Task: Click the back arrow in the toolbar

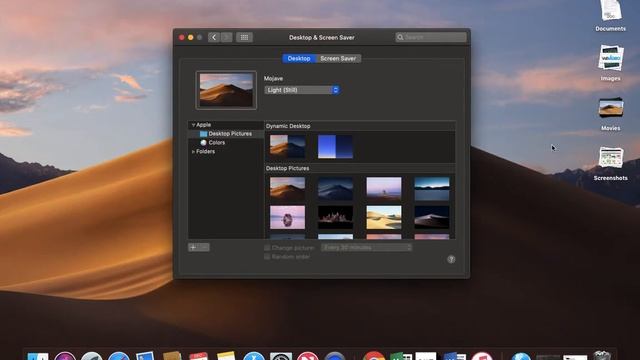Action: pos(214,37)
